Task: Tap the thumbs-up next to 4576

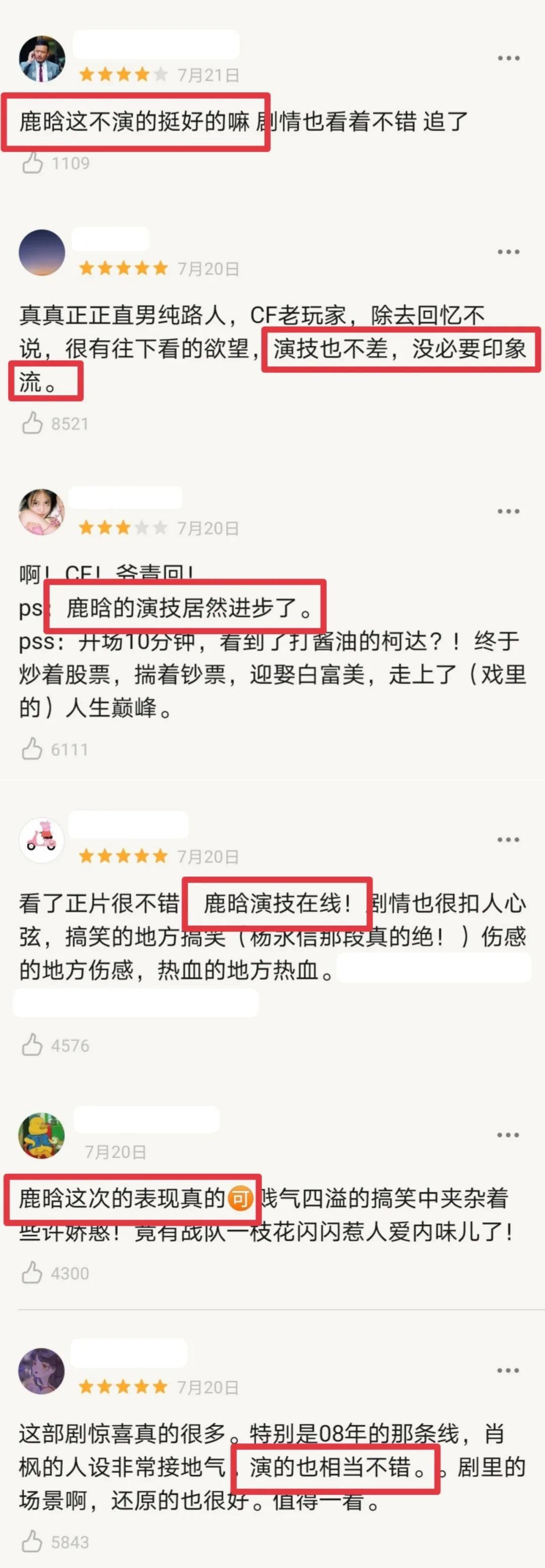Action: pyautogui.click(x=32, y=1045)
